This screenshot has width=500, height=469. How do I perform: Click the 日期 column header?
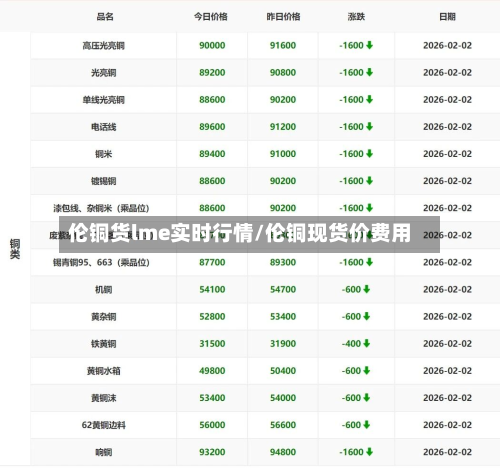click(x=447, y=16)
